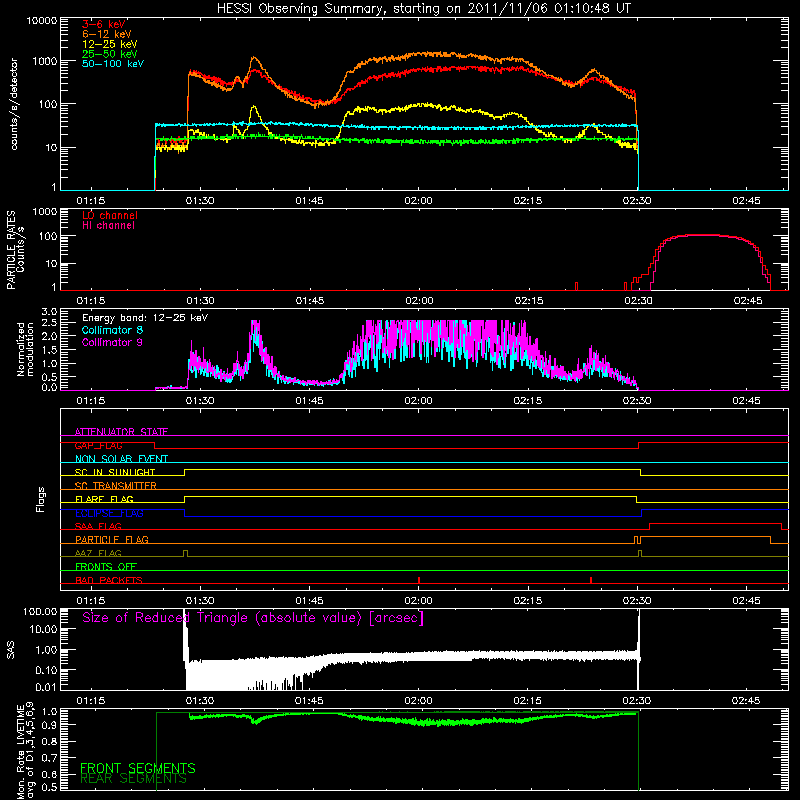
Task: Click the BAD_PACKETS spike at 02:00
Action: click(419, 580)
